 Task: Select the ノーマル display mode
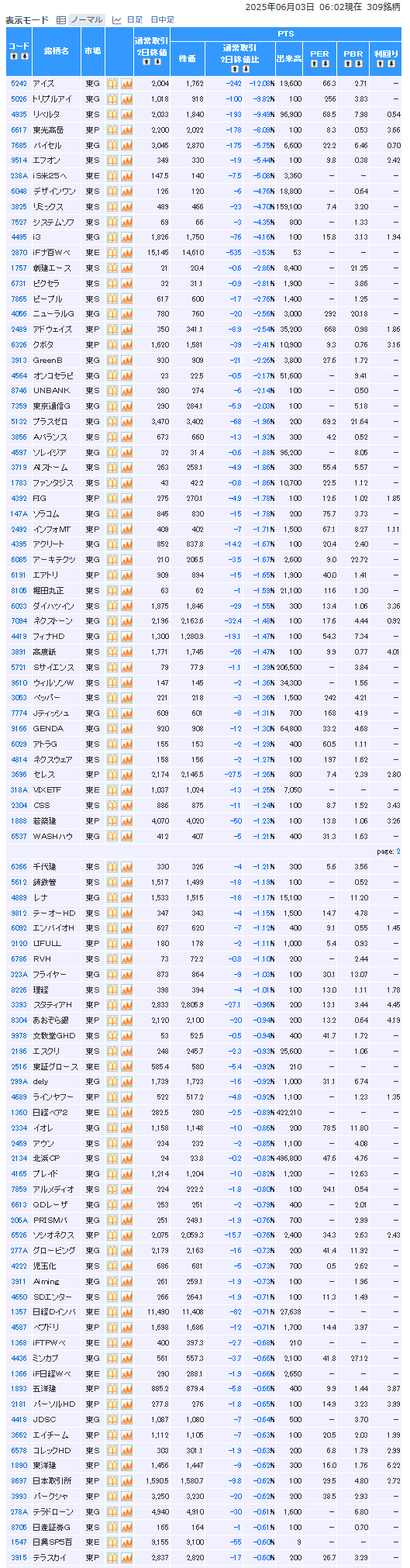click(86, 20)
